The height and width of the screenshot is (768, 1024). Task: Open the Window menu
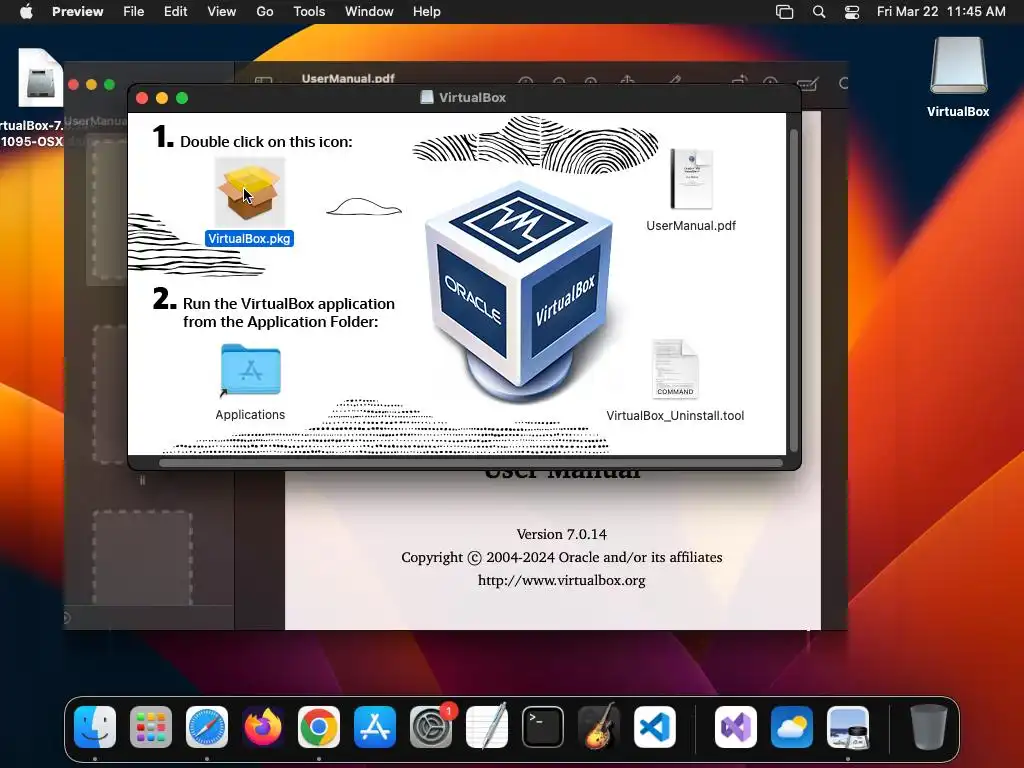tap(369, 12)
